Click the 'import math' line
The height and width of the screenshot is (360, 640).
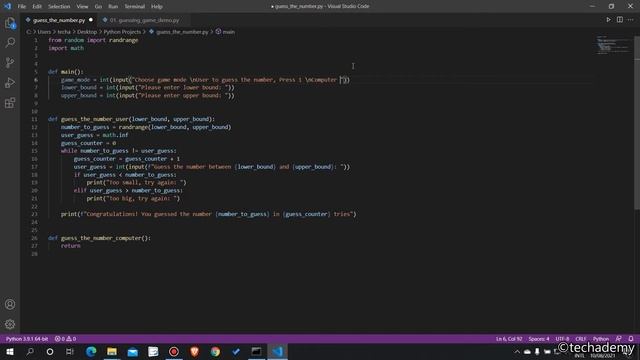tap(66, 48)
